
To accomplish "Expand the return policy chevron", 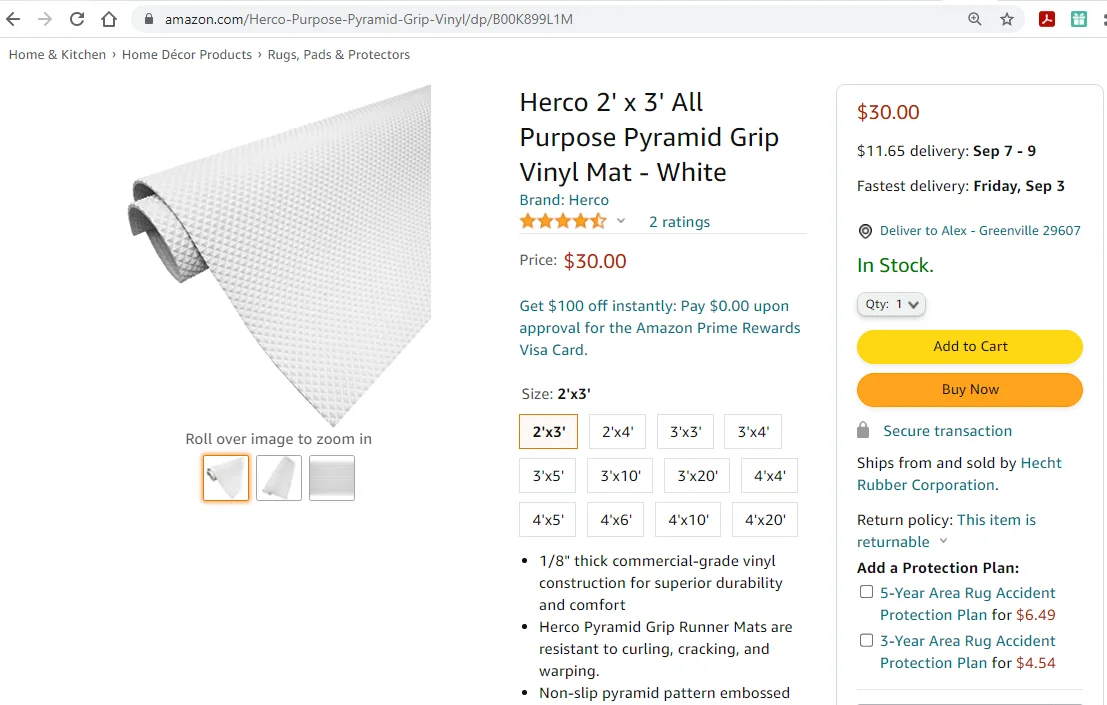I will coord(942,542).
